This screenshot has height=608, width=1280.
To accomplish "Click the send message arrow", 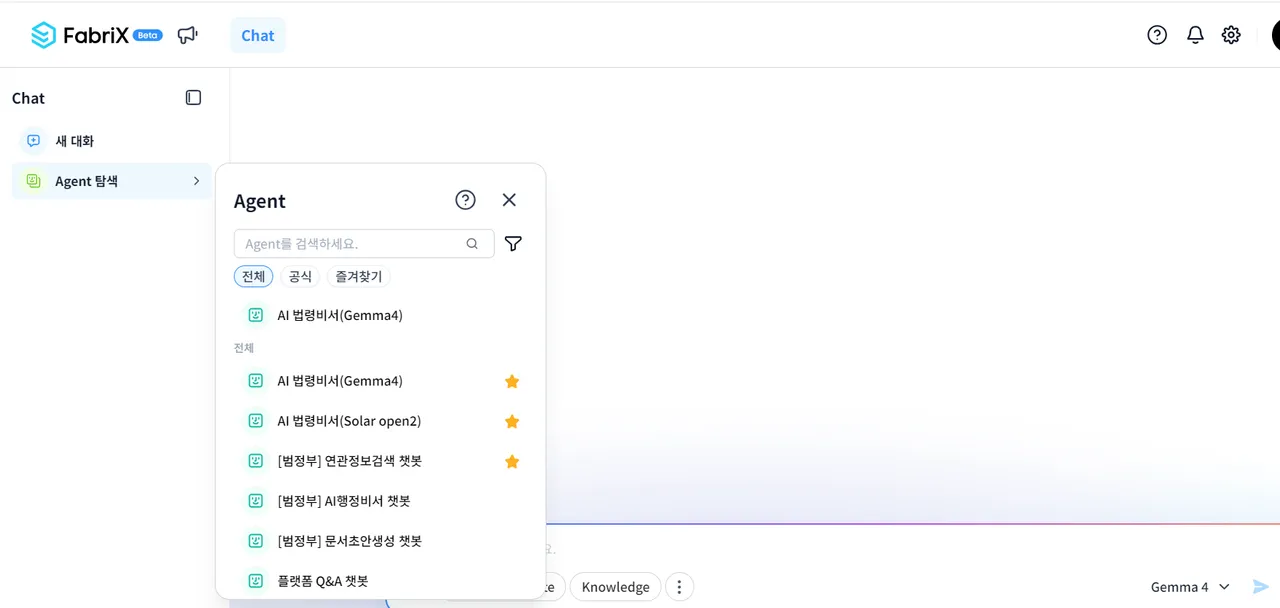I will [x=1261, y=587].
